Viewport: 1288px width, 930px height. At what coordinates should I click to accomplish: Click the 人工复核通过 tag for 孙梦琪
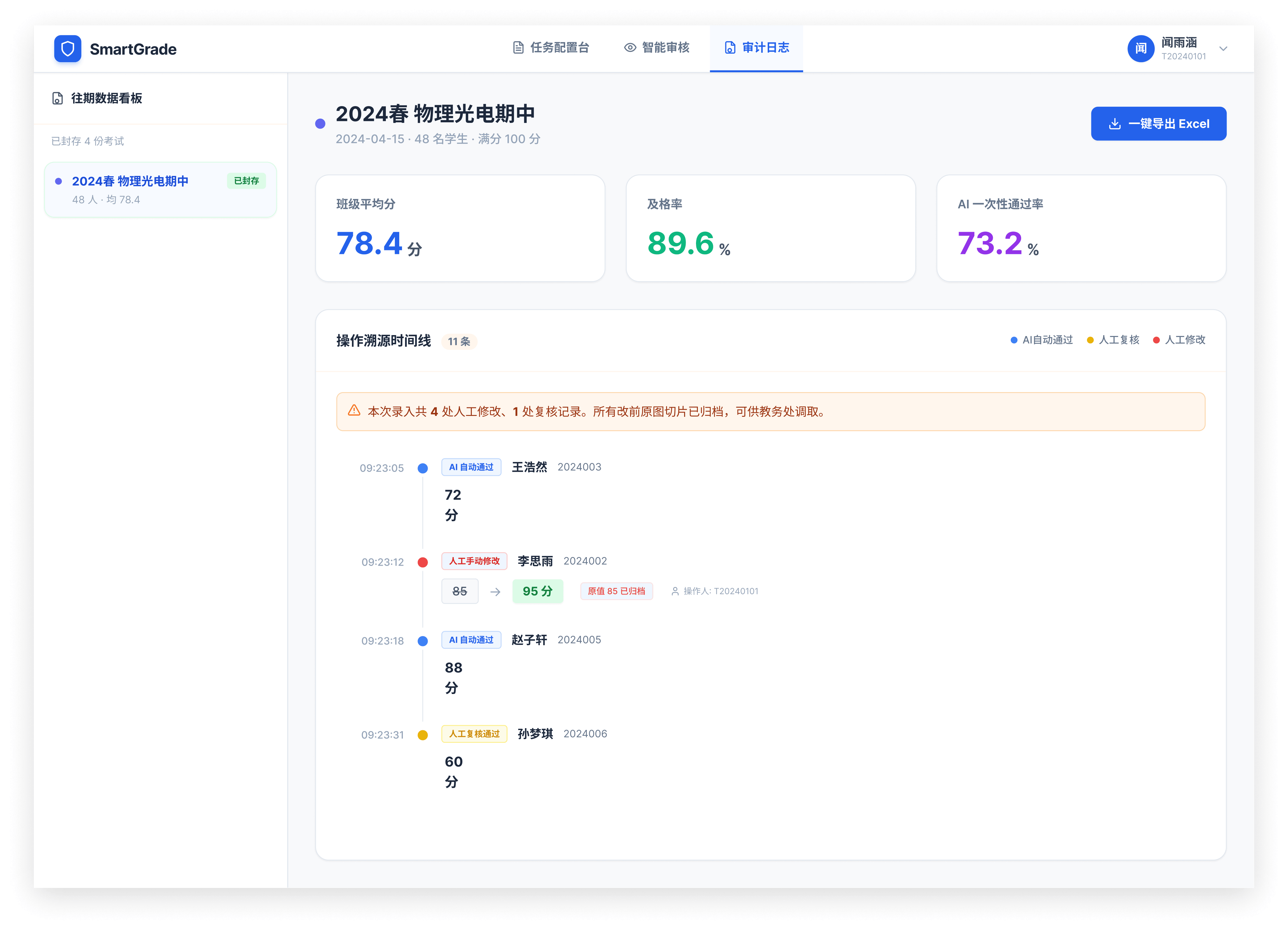474,734
